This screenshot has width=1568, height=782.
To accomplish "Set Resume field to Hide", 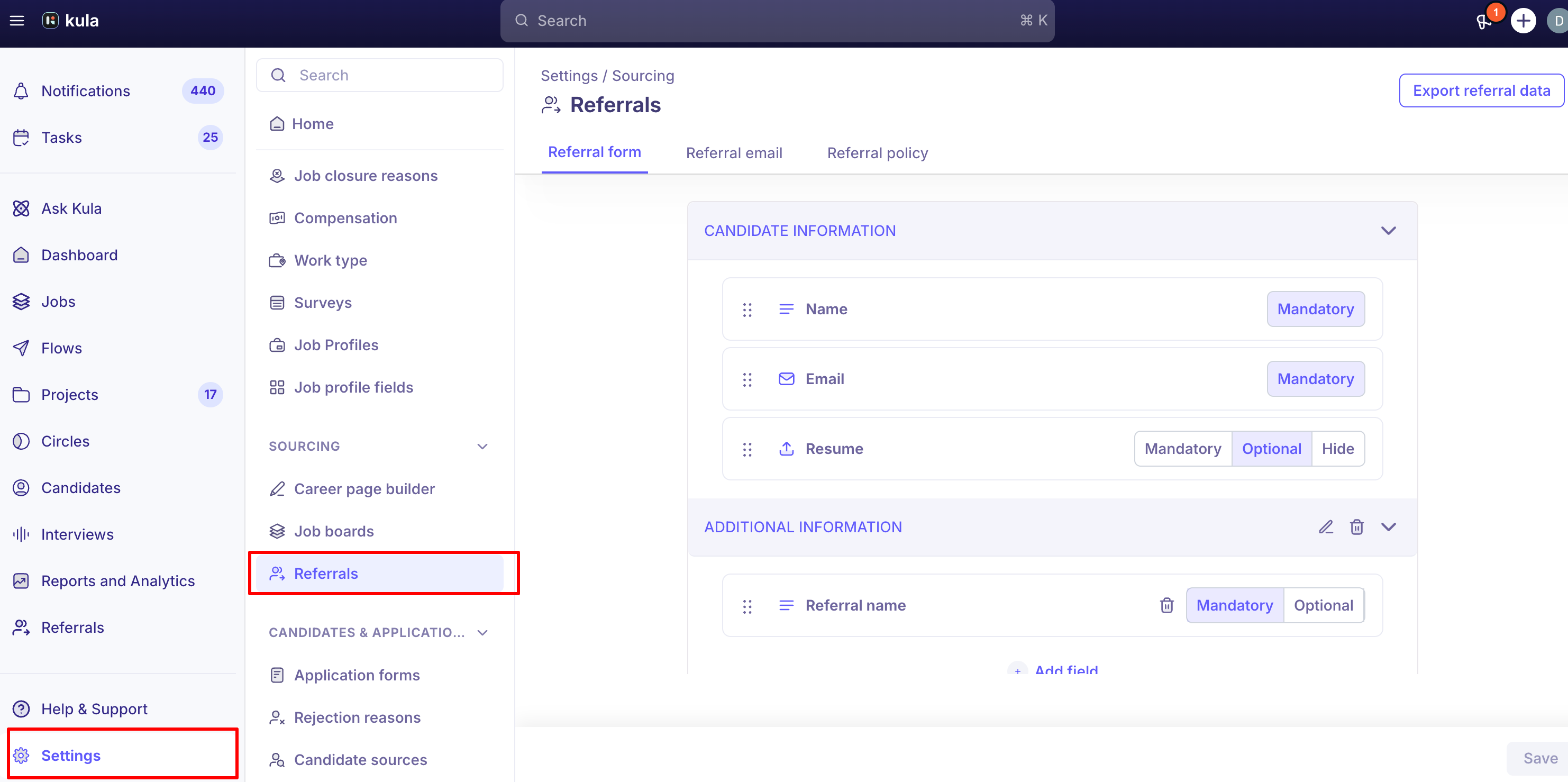I will coord(1338,449).
